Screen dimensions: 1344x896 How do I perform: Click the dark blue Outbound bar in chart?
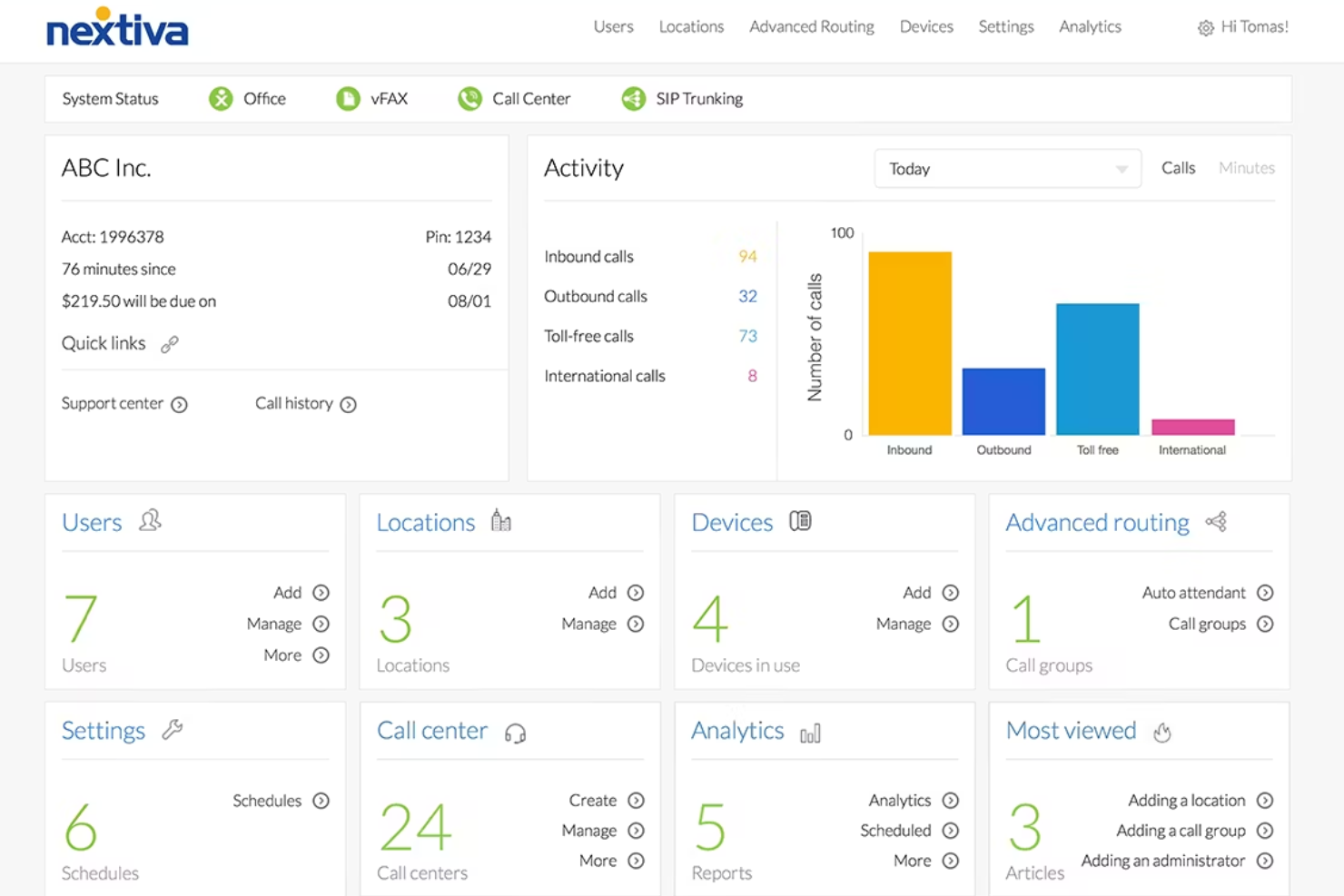pos(1003,401)
